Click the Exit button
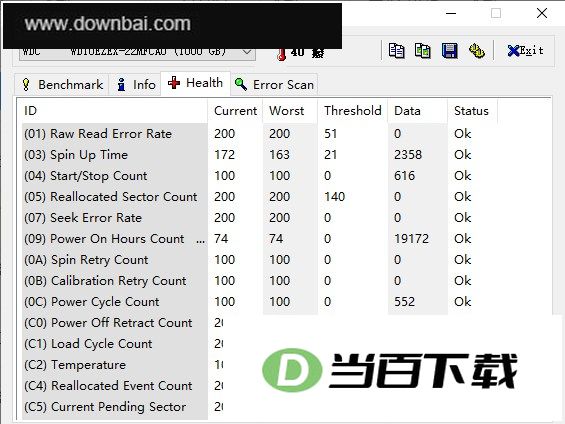Screen dimensions: 565x424 (x=525, y=51)
